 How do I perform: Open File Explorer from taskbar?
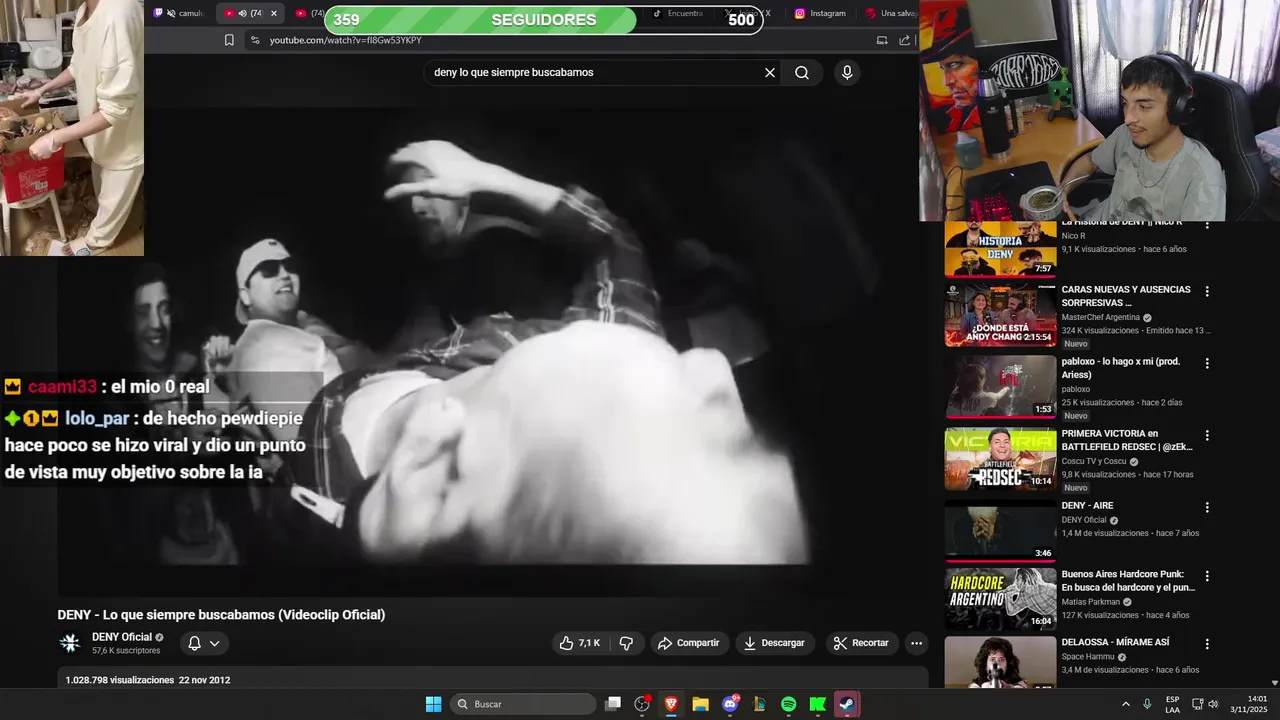[x=700, y=704]
